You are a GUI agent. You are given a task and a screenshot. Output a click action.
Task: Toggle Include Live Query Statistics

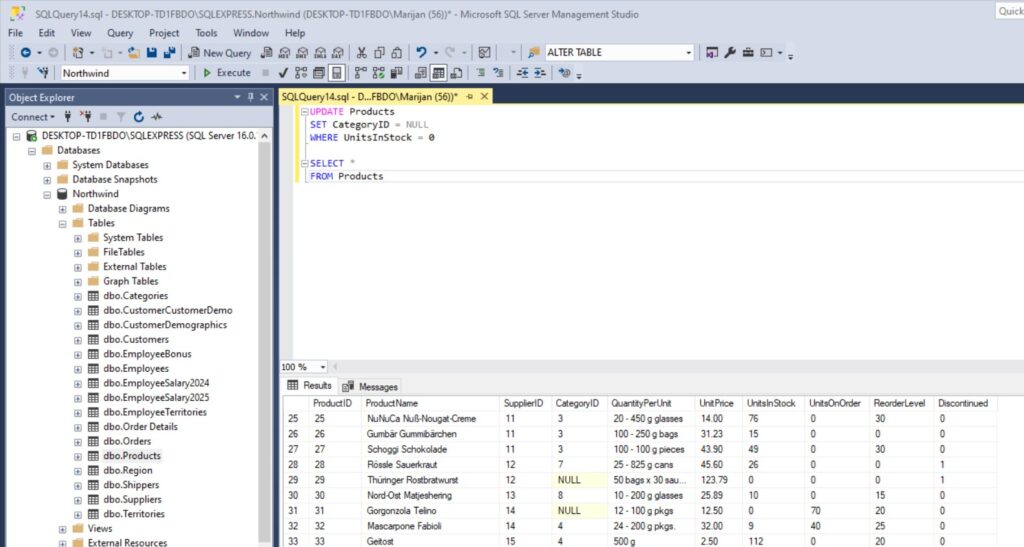pyautogui.click(x=379, y=72)
